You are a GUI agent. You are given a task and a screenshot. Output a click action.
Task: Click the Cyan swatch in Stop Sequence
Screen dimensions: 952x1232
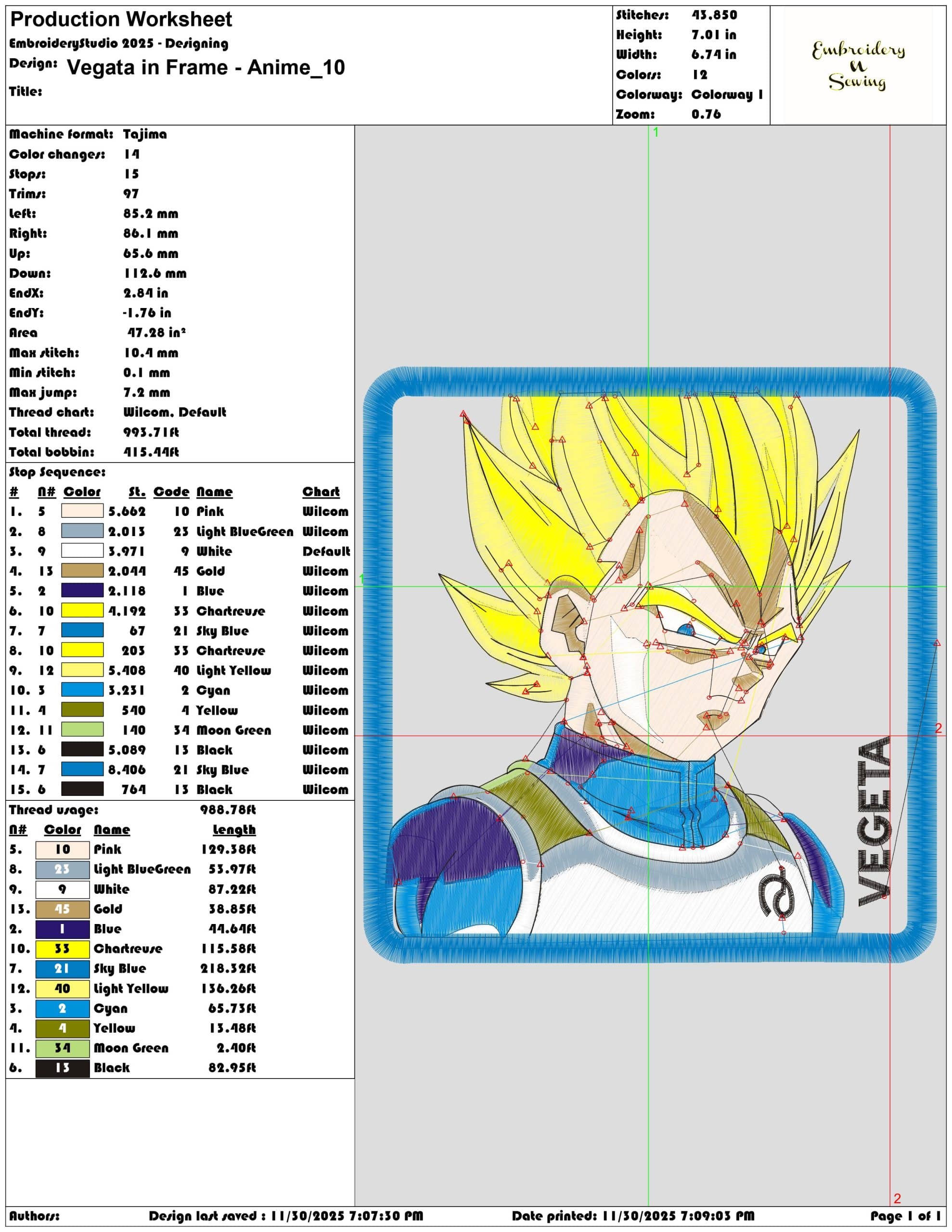82,690
